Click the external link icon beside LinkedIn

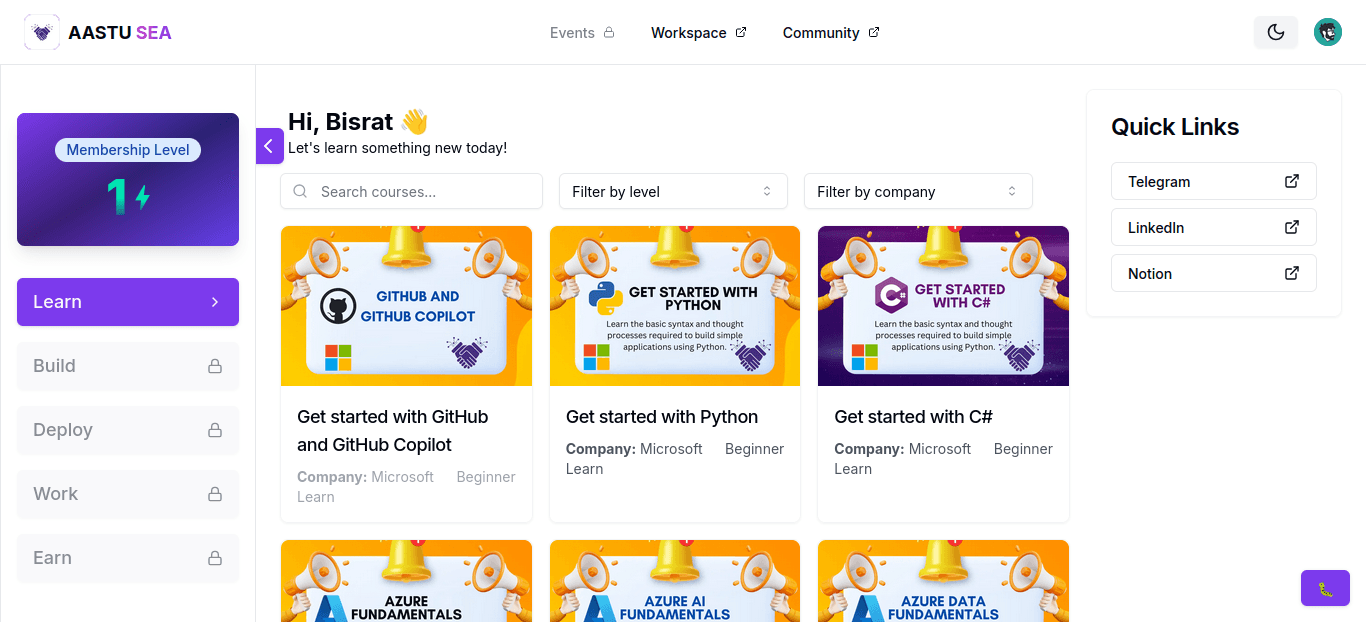pos(1292,227)
